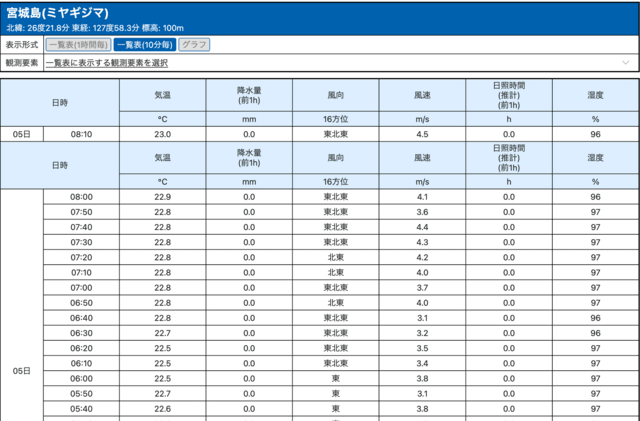Switch to the 一覧表(1時間毎) view
The height and width of the screenshot is (421, 640).
coord(78,45)
